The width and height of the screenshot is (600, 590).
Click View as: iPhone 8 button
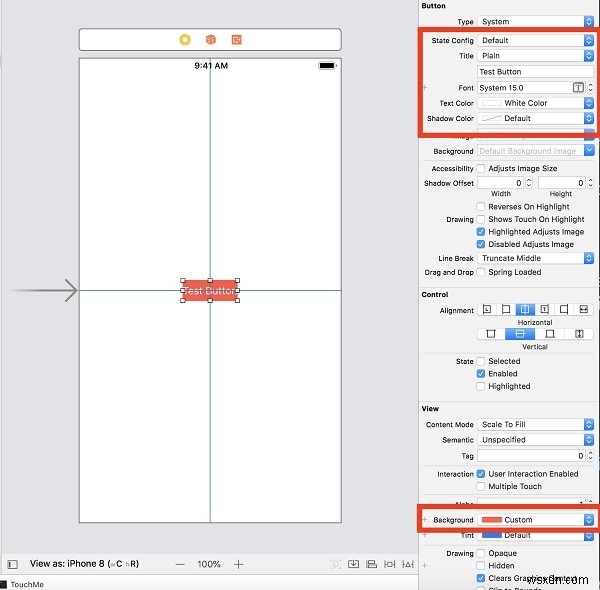pos(84,564)
